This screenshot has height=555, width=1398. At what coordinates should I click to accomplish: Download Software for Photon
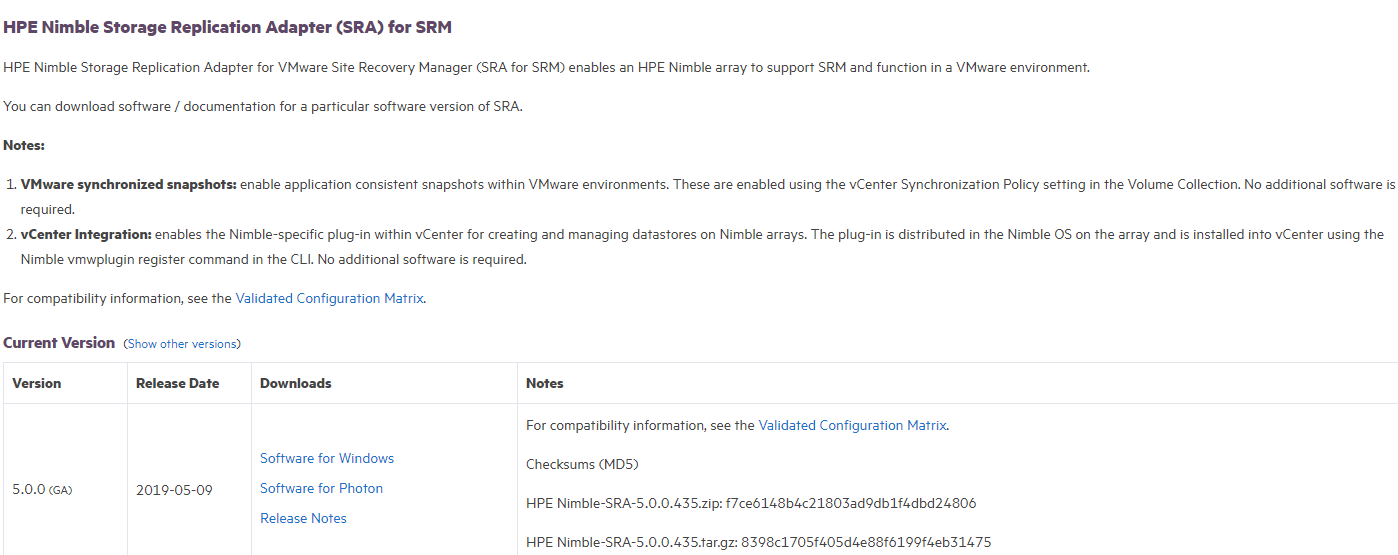321,488
